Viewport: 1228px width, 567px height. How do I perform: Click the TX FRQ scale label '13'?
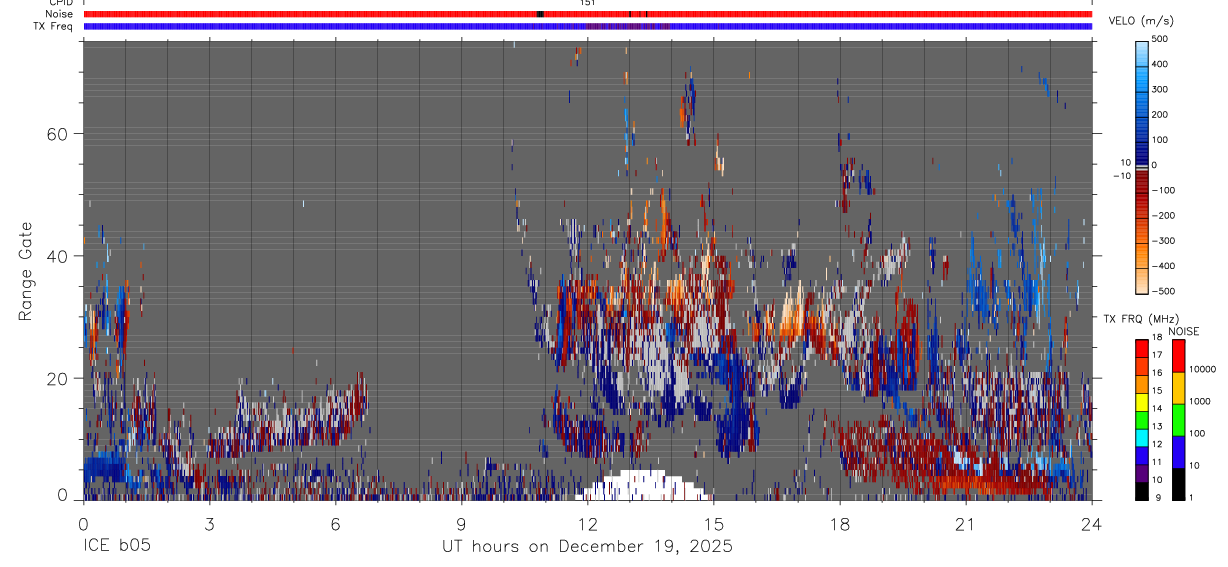tap(1157, 427)
